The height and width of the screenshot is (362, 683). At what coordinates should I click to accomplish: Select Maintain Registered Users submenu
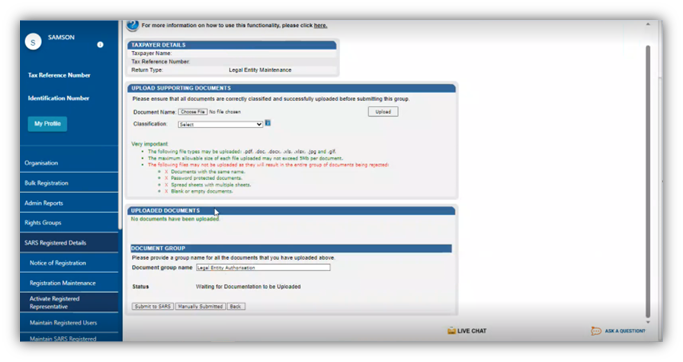pos(69,323)
